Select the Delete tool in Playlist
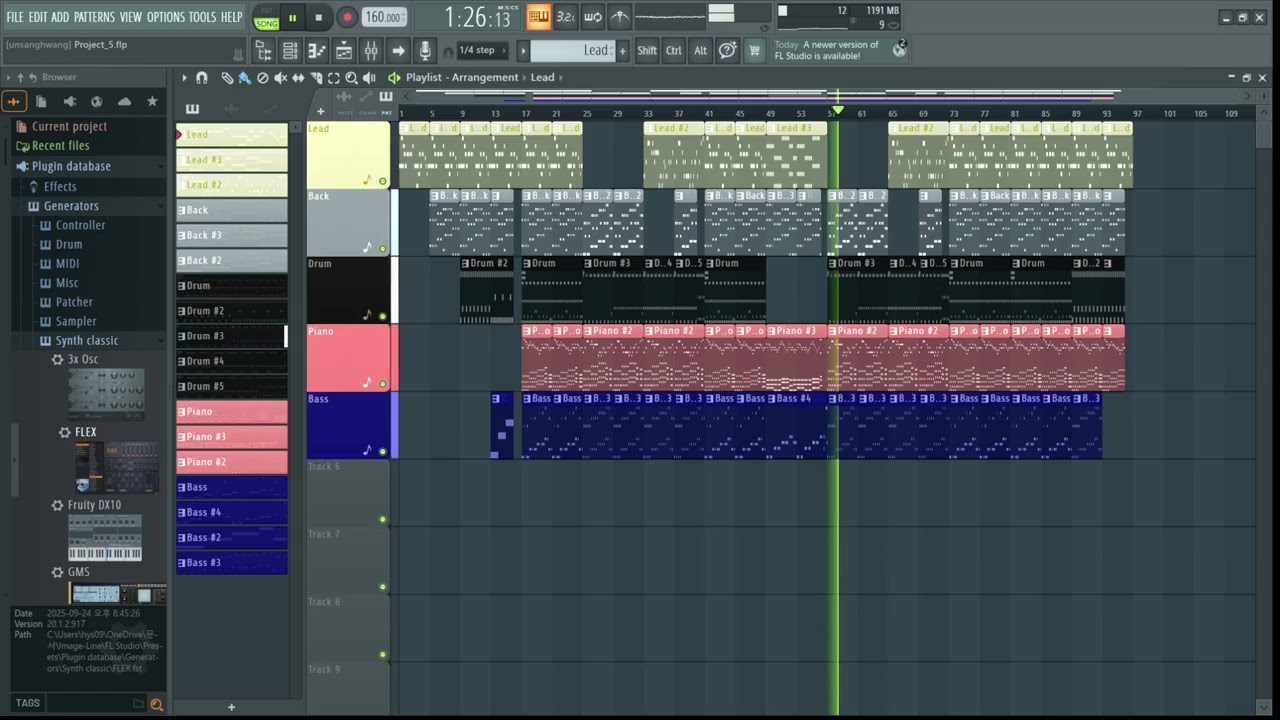1280x720 pixels. pyautogui.click(x=262, y=77)
